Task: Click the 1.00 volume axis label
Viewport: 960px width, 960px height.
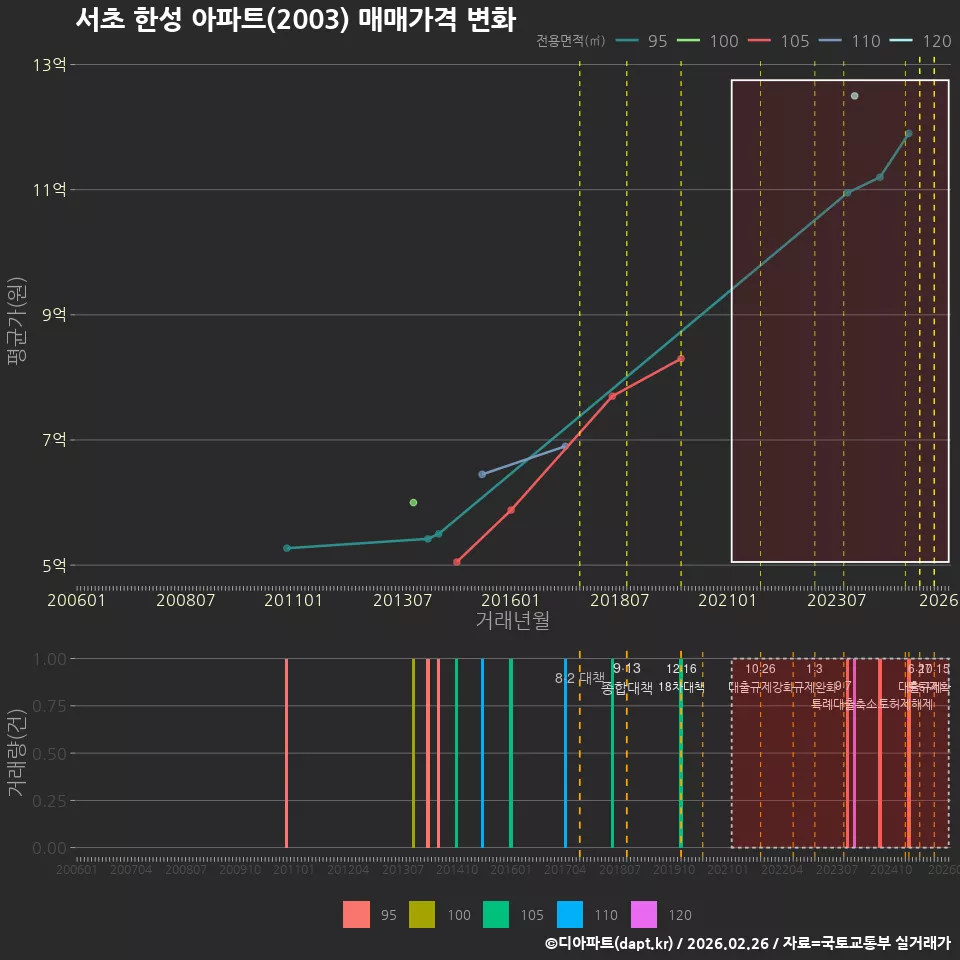Action: tap(50, 659)
